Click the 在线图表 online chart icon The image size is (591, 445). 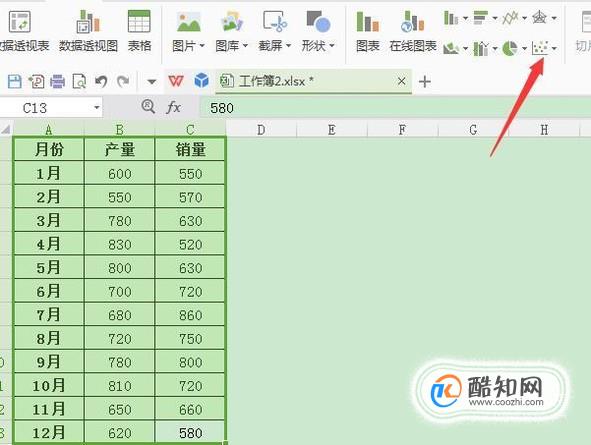pyautogui.click(x=413, y=21)
